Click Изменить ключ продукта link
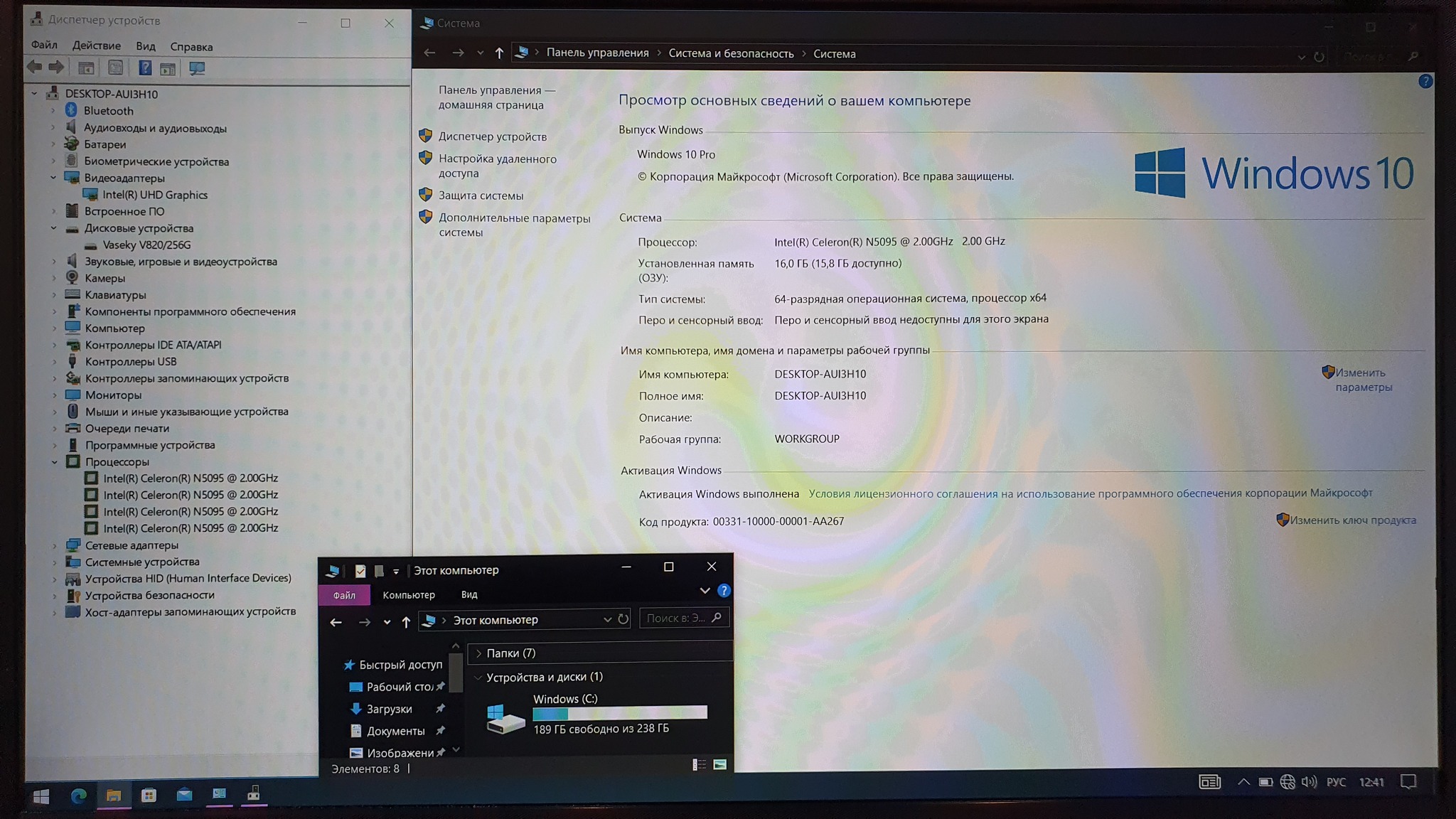This screenshot has height=819, width=1456. (x=1352, y=520)
